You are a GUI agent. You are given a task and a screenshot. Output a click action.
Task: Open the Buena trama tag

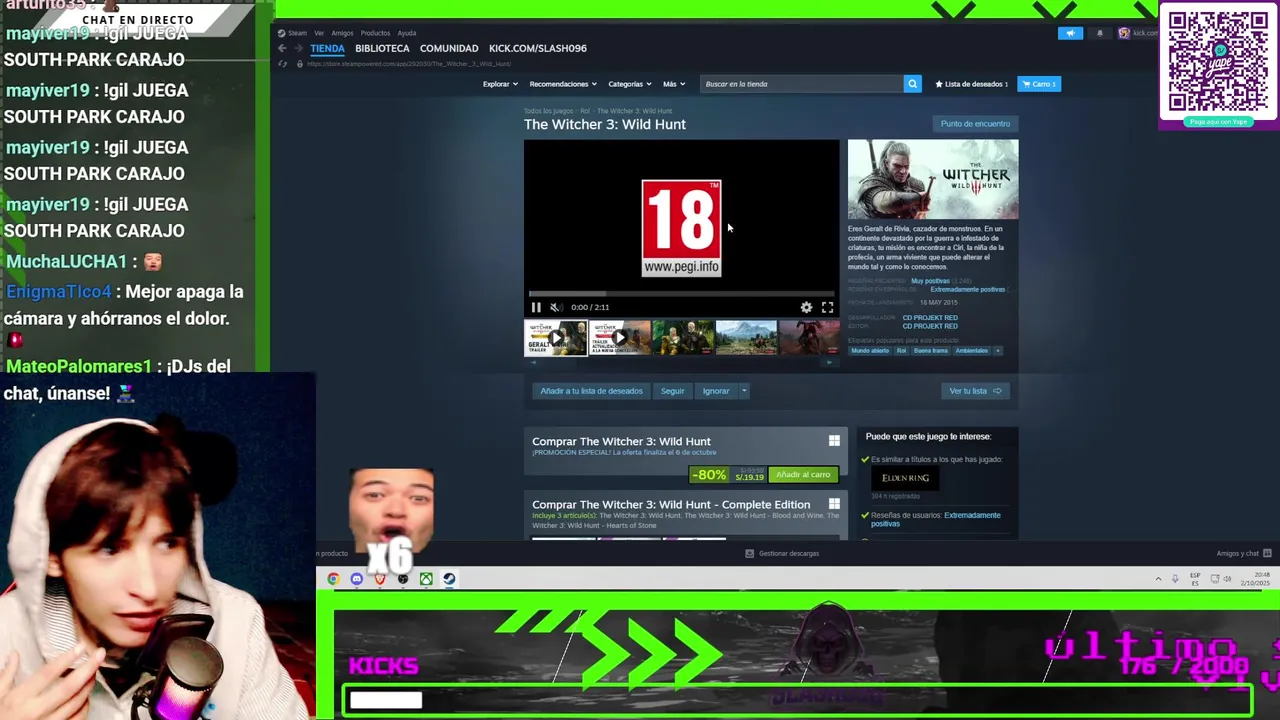tap(930, 351)
